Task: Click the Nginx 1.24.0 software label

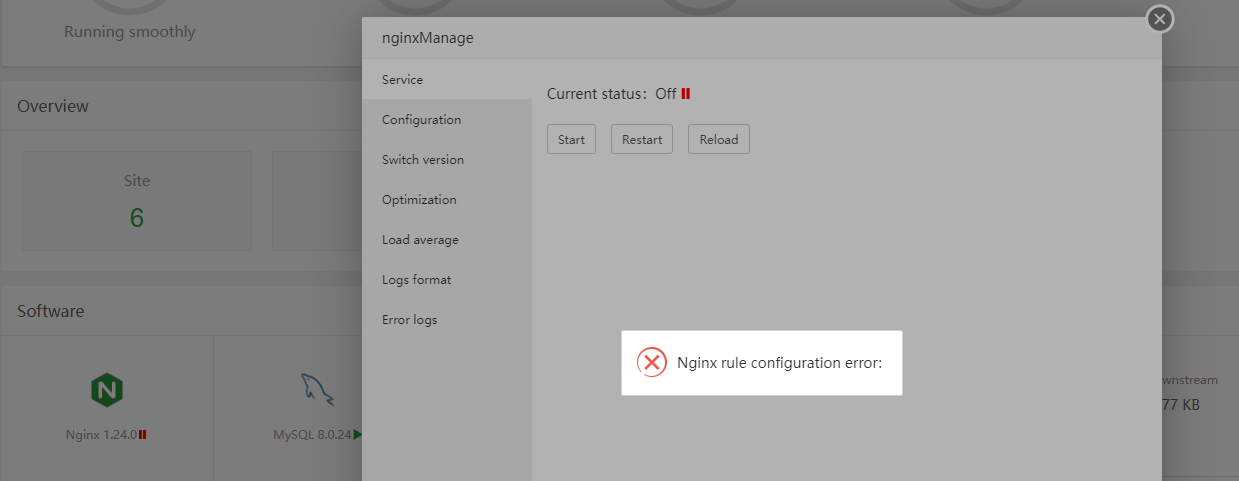Action: pyautogui.click(x=101, y=435)
